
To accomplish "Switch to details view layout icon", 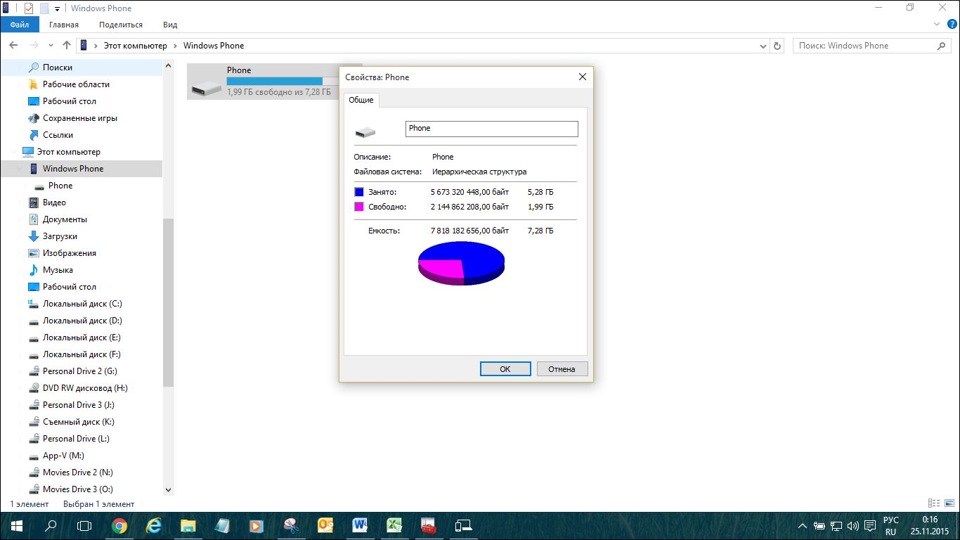I will click(934, 503).
